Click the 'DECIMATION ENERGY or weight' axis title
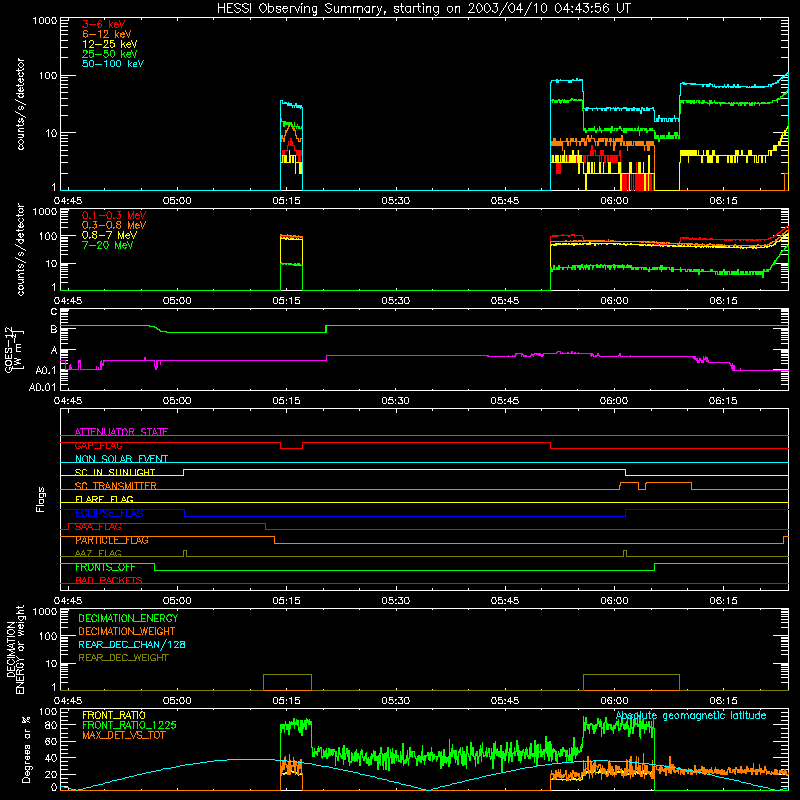 [15, 649]
